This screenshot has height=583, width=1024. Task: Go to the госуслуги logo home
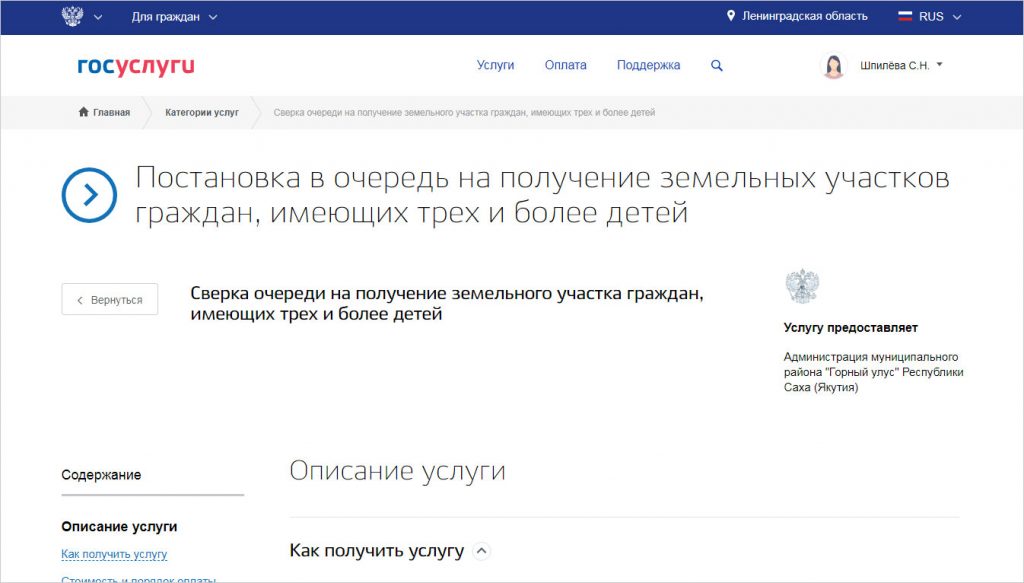coord(136,65)
